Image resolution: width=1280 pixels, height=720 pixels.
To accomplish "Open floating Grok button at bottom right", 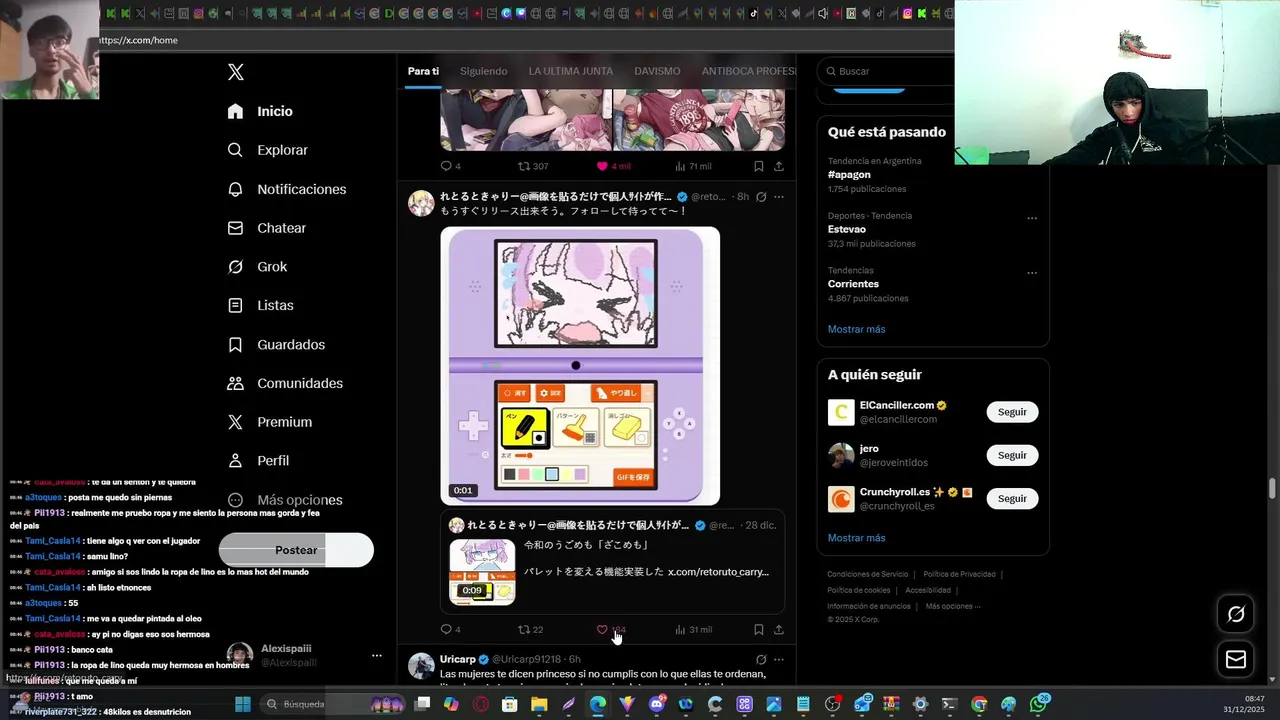I will pyautogui.click(x=1236, y=614).
